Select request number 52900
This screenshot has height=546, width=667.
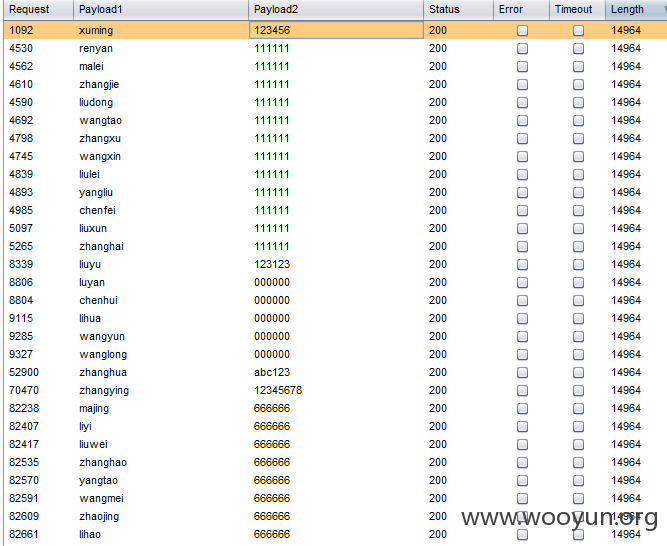click(24, 372)
